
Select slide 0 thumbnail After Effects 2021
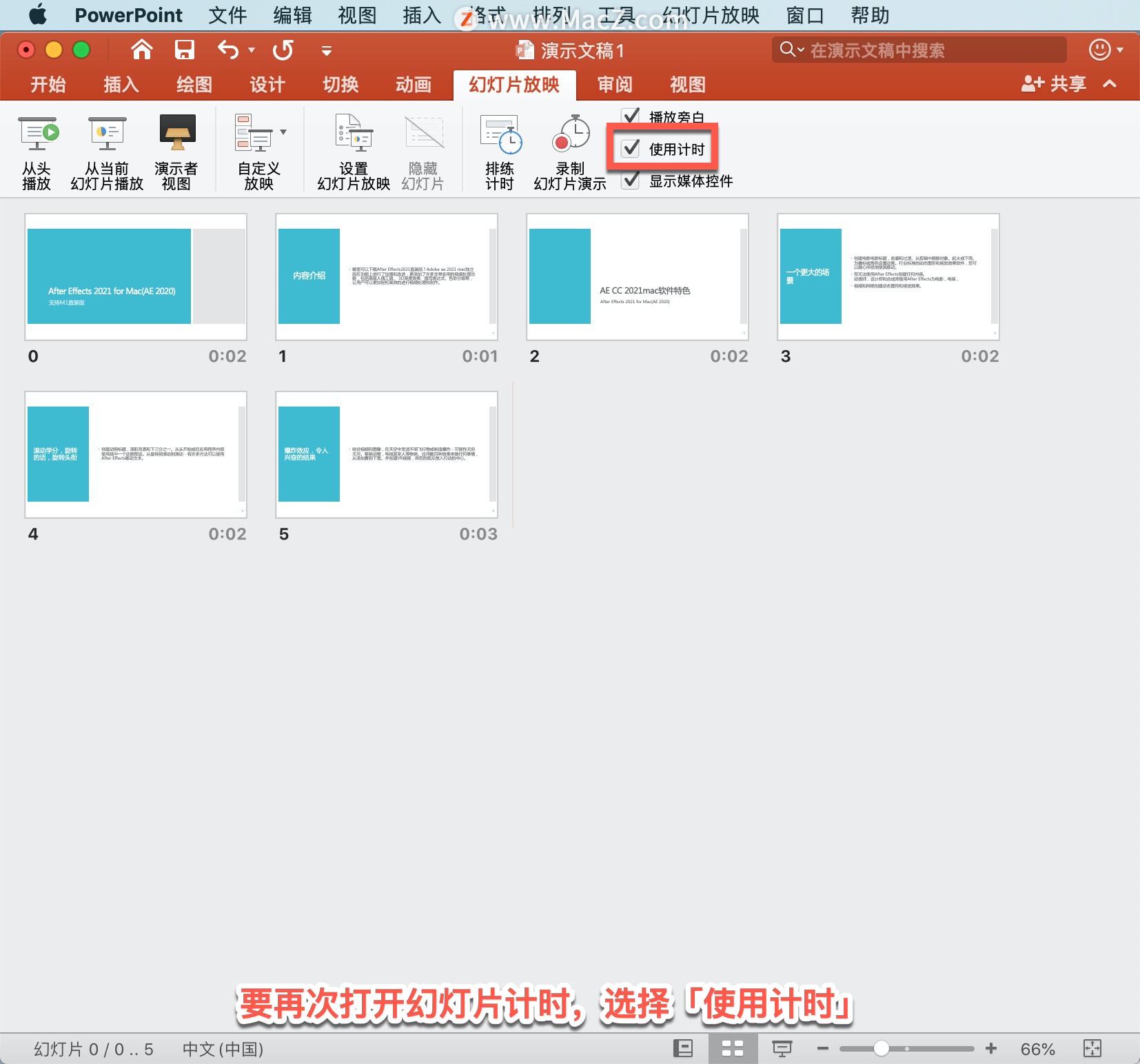pos(136,276)
